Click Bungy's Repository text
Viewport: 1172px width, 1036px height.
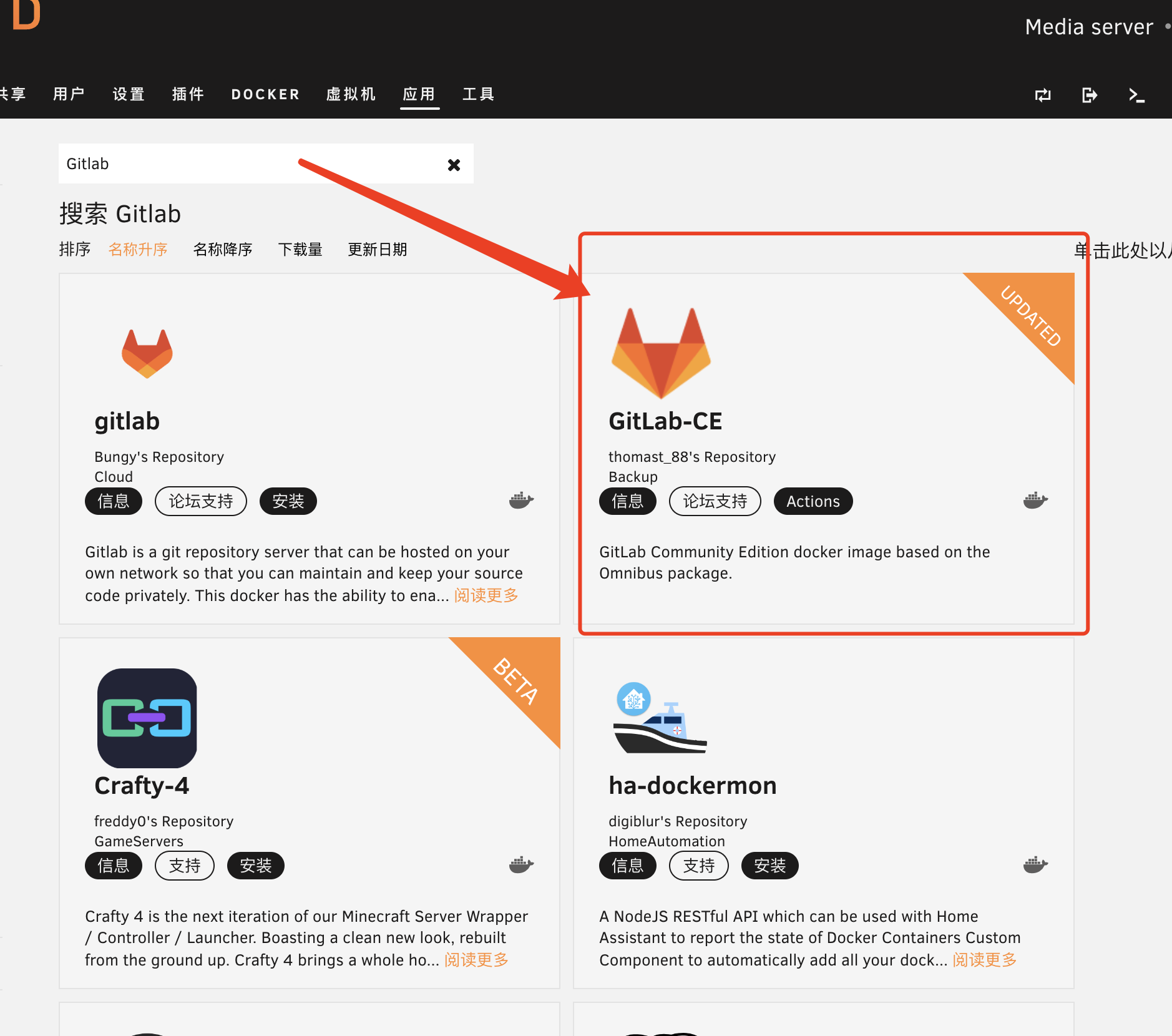159,457
